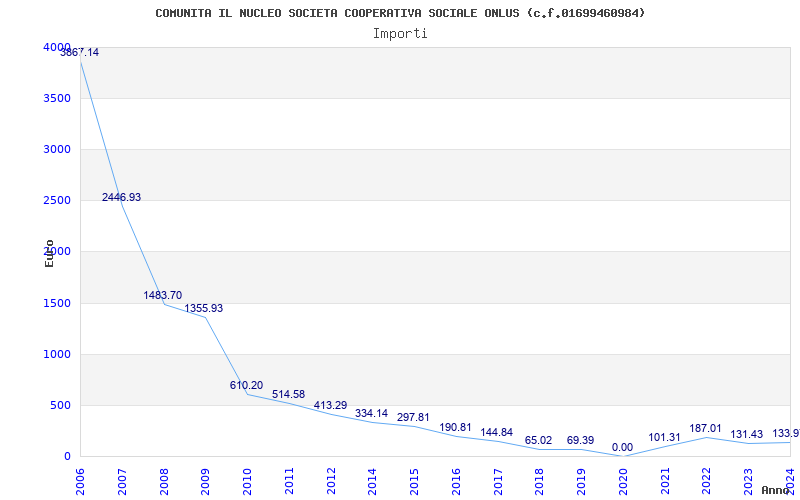
Task: Click y-axis value 500
Action: pos(61,406)
